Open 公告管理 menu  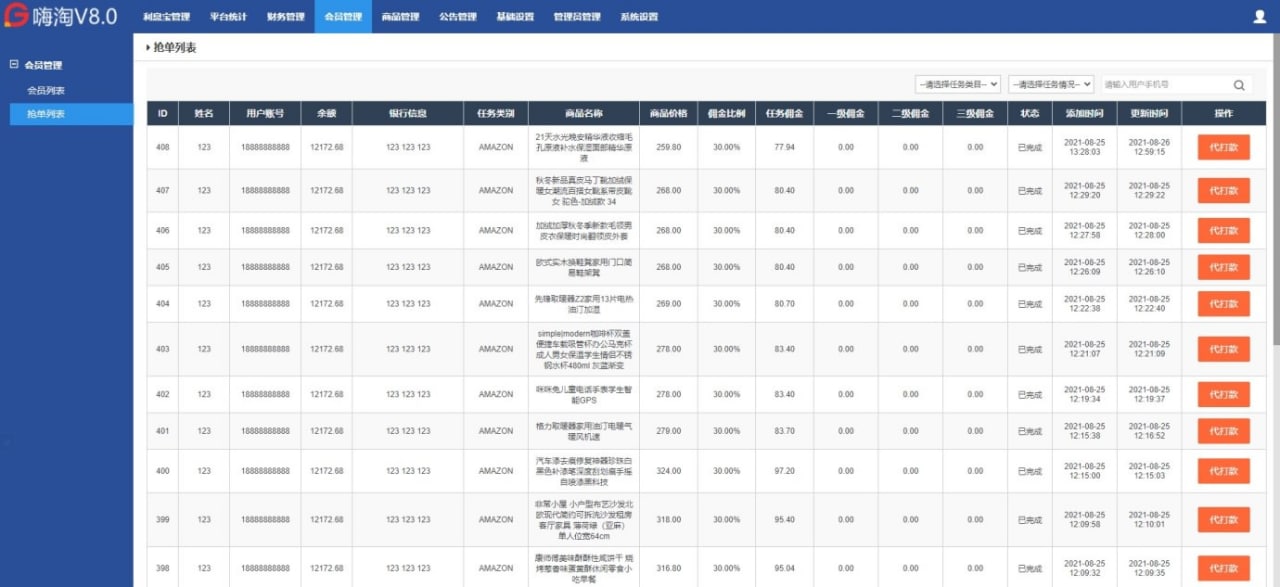(458, 17)
